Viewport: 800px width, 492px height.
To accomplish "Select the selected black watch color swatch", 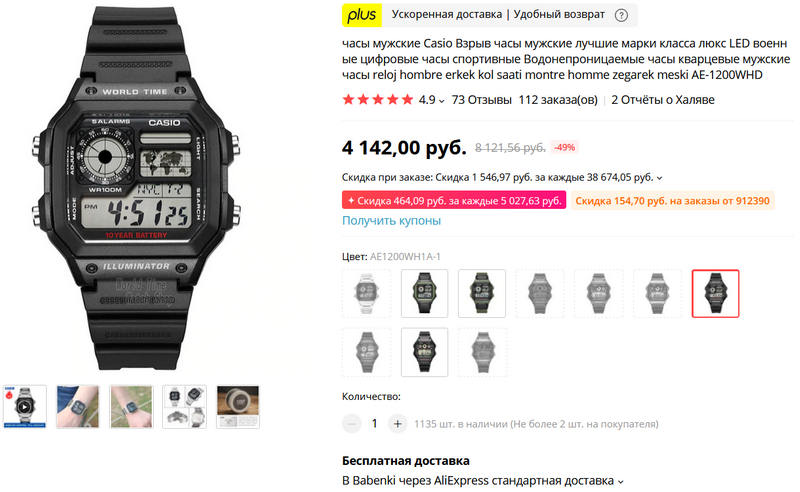I will (715, 293).
